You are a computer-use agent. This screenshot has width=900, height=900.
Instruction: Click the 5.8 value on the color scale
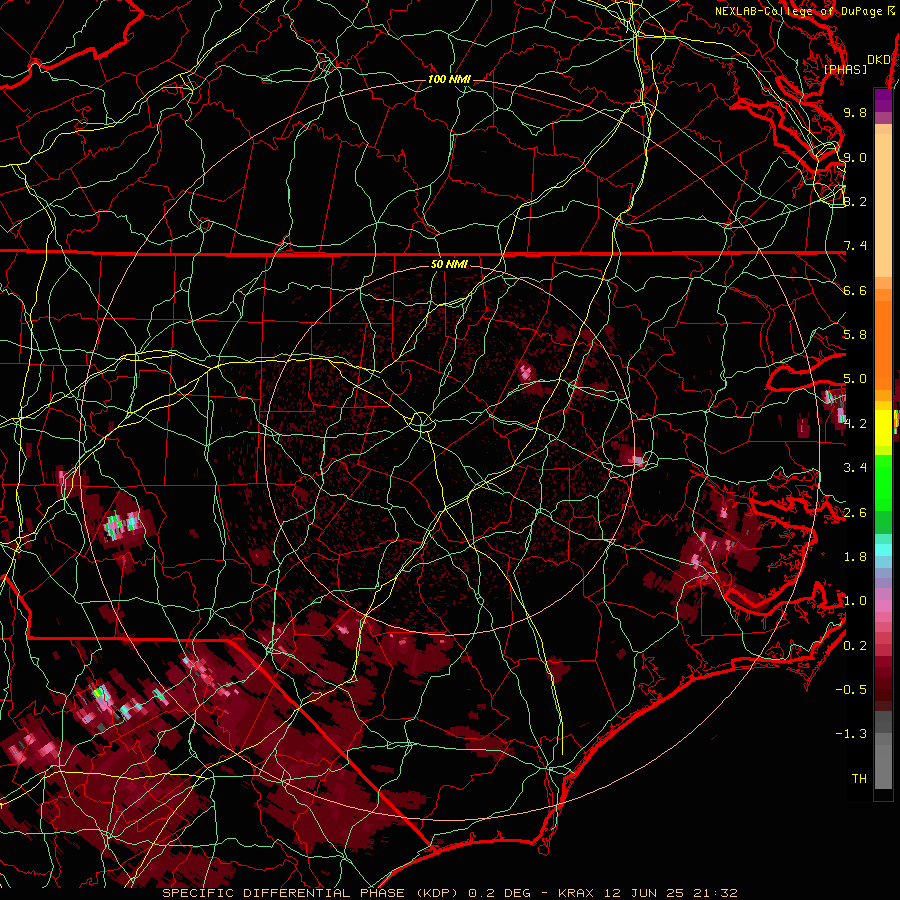point(855,335)
